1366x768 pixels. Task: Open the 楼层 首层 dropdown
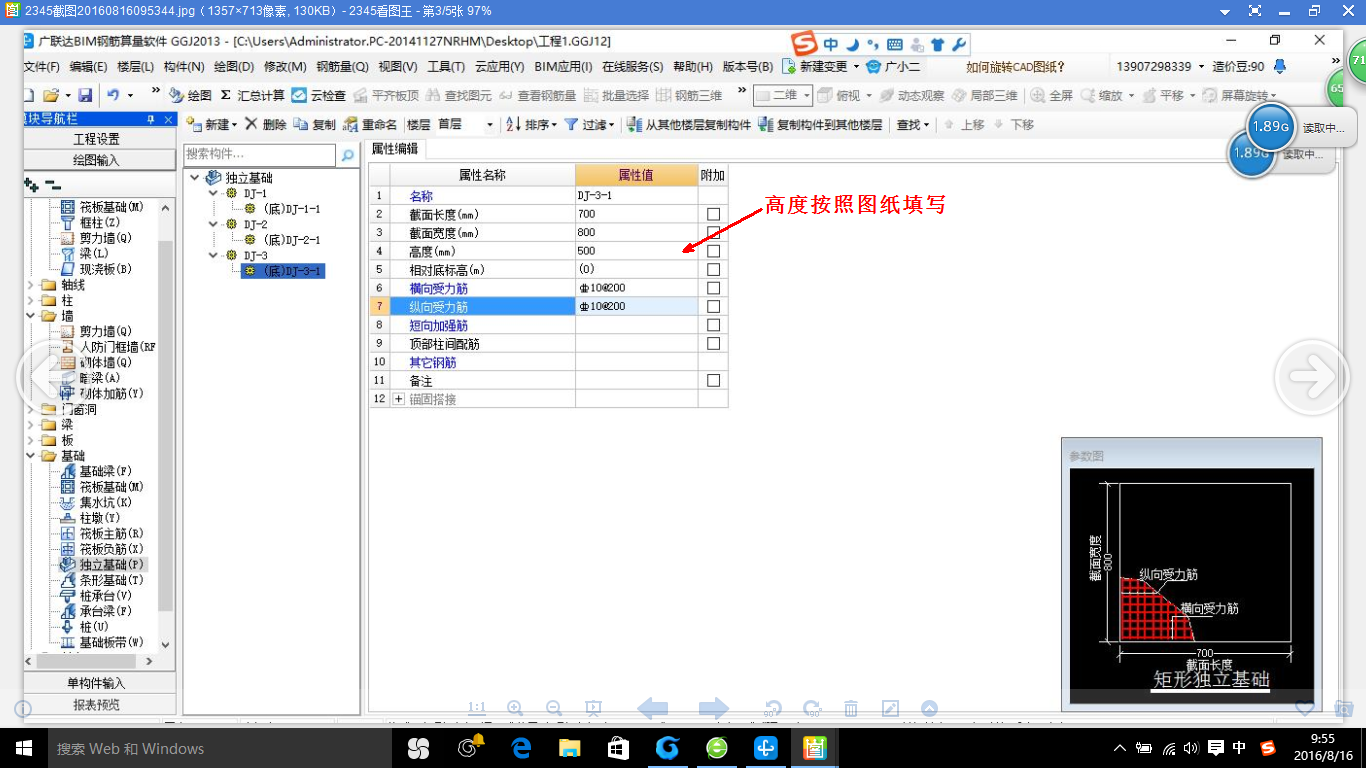490,125
